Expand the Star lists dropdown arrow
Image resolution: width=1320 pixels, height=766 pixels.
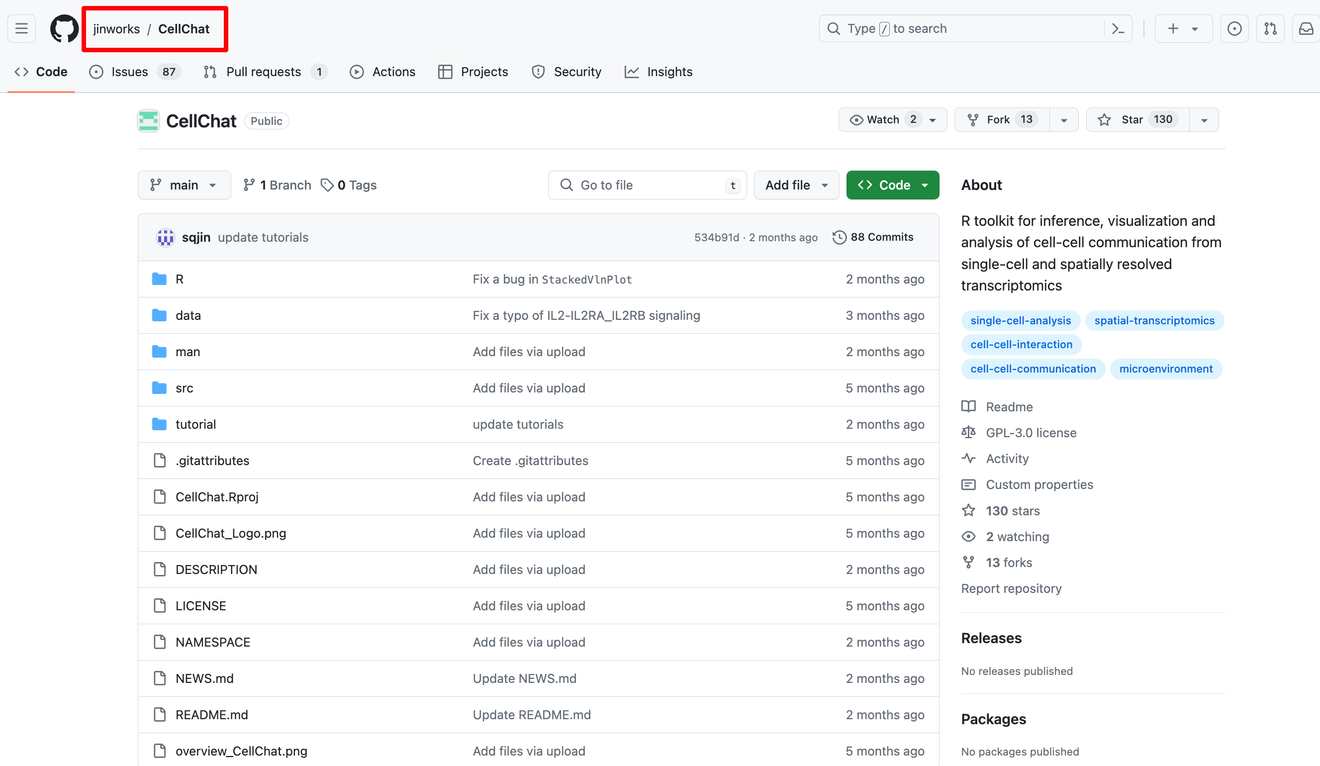[x=1204, y=120]
